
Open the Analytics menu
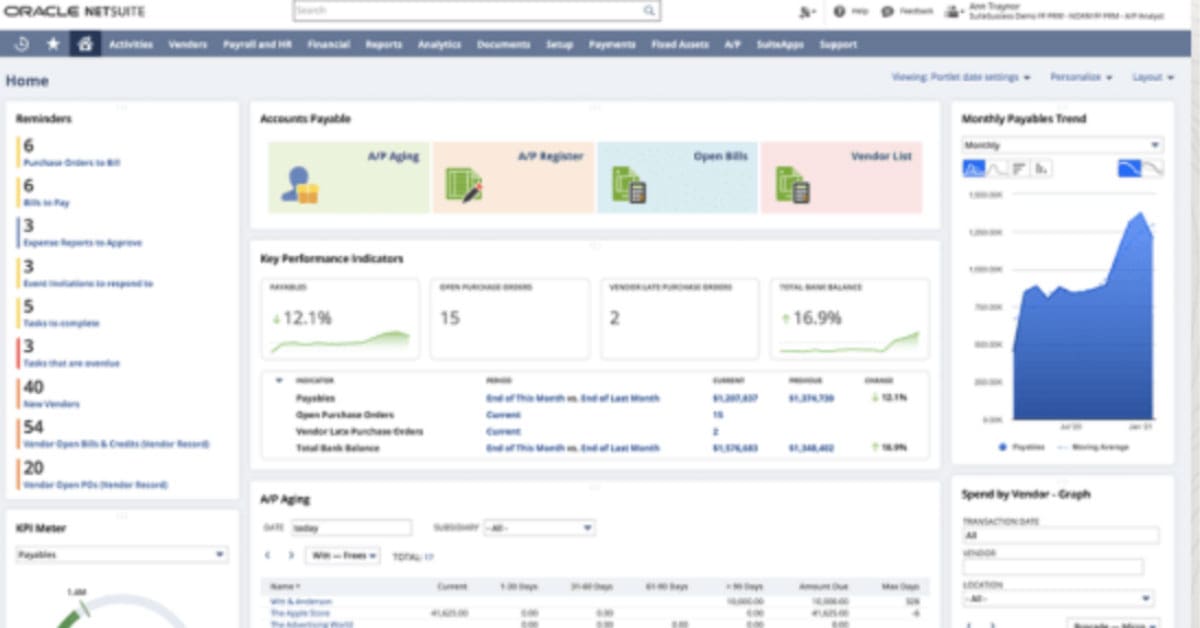pyautogui.click(x=439, y=45)
